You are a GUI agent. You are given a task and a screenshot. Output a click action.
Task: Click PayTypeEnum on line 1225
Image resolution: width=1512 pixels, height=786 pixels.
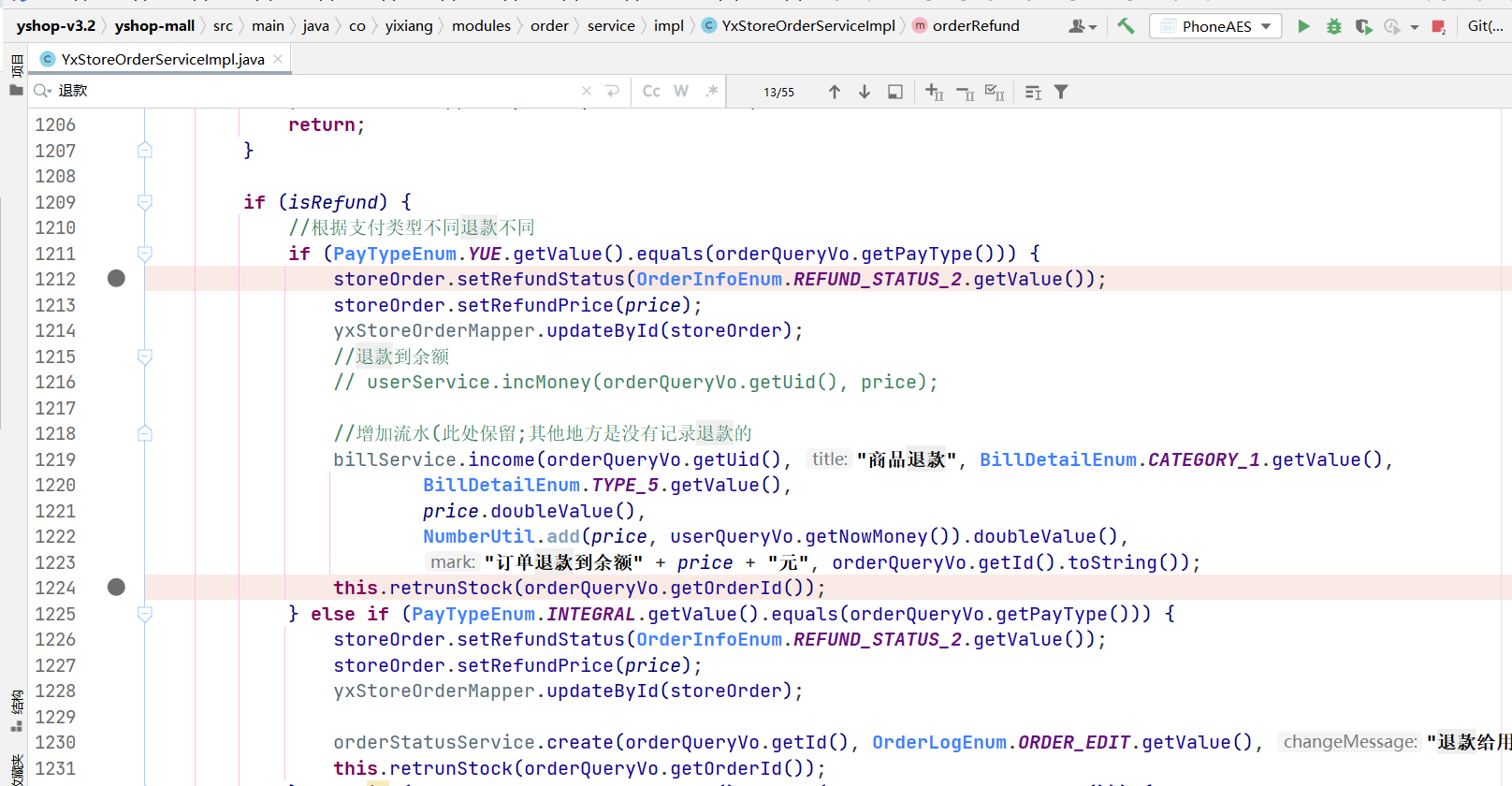[473, 614]
